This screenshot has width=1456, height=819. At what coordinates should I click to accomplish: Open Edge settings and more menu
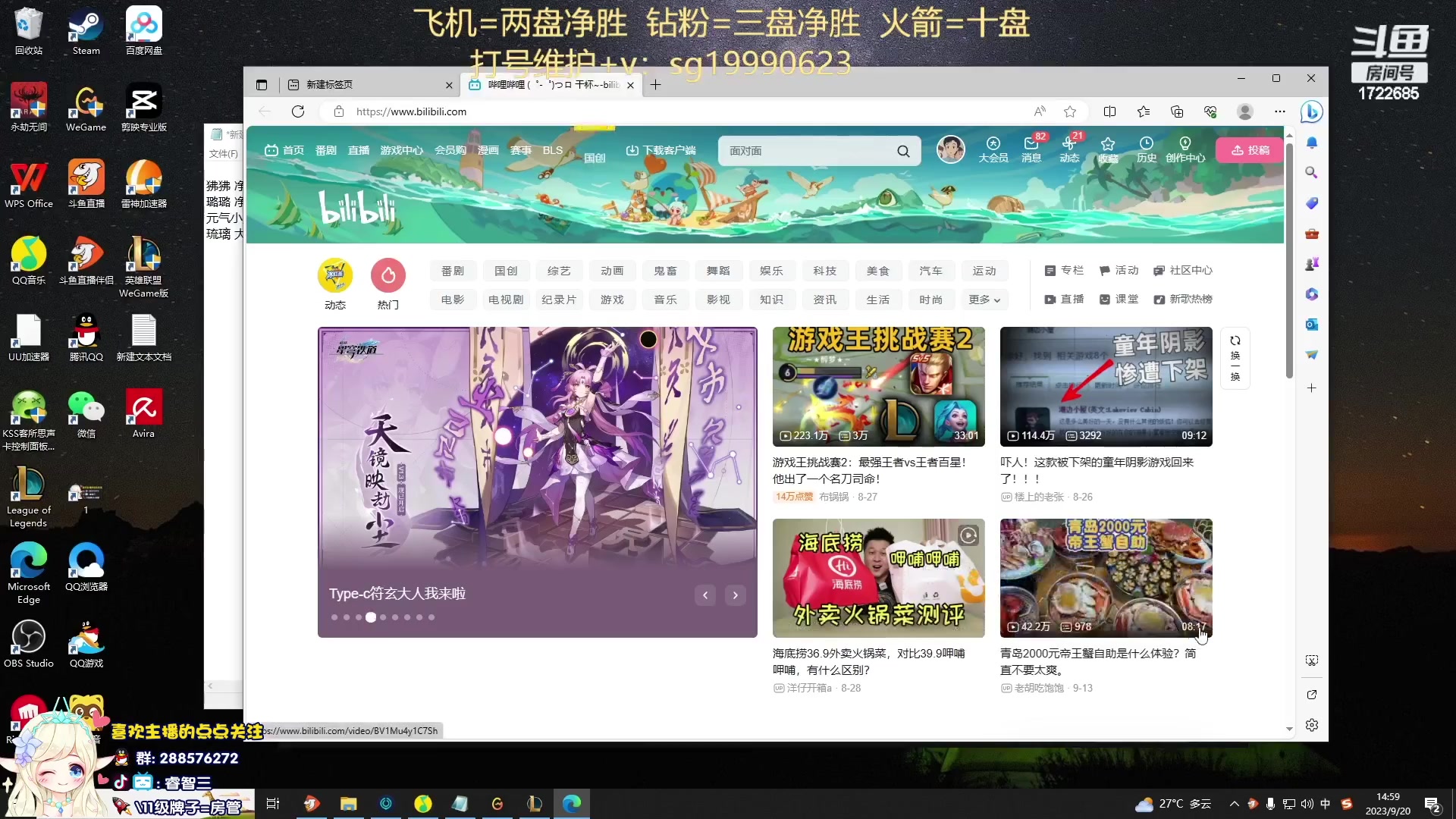[1280, 111]
